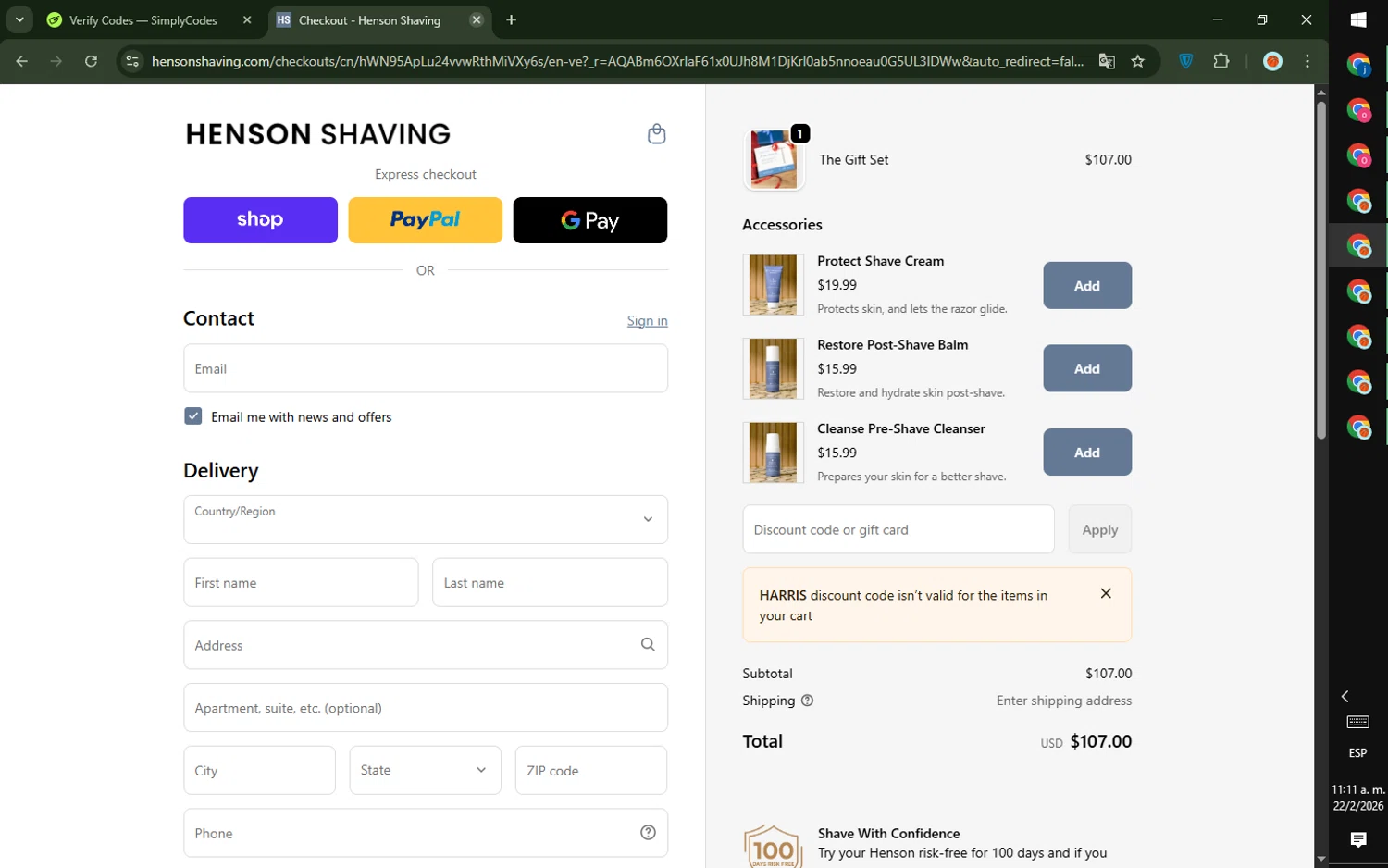Open the browser extensions puzzle icon
The width and height of the screenshot is (1388, 868).
click(1221, 61)
